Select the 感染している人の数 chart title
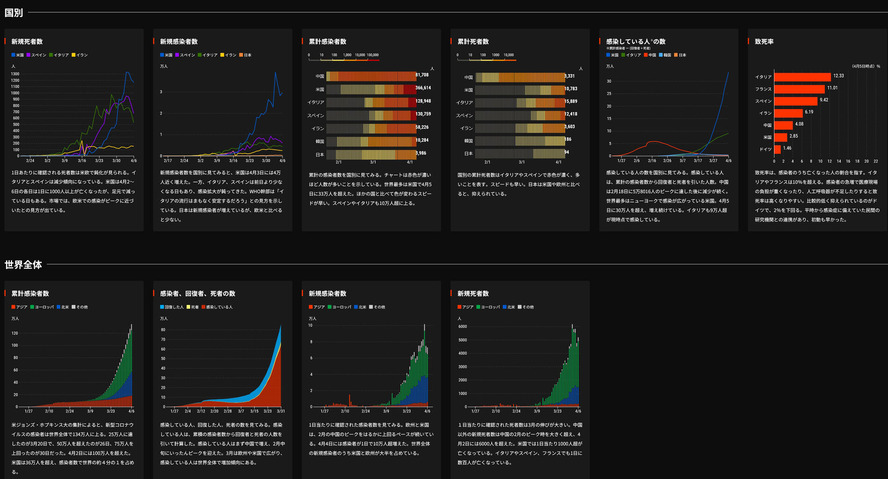 [x=635, y=41]
